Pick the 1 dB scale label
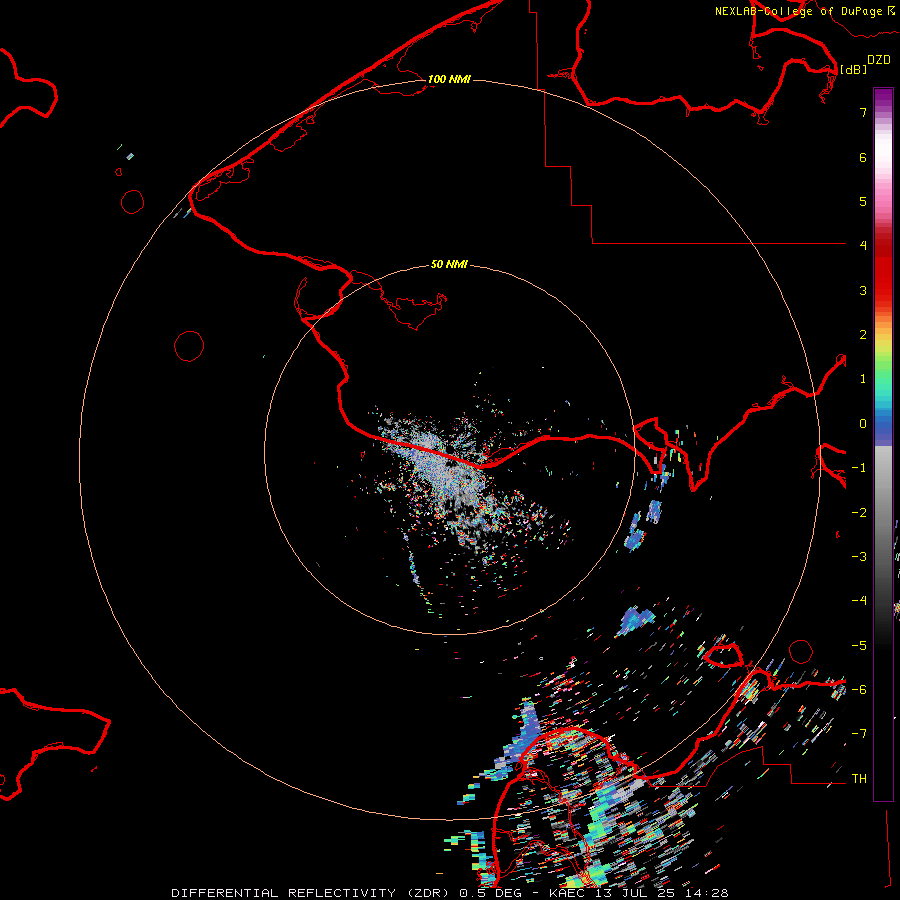The width and height of the screenshot is (900, 900). coord(863,379)
